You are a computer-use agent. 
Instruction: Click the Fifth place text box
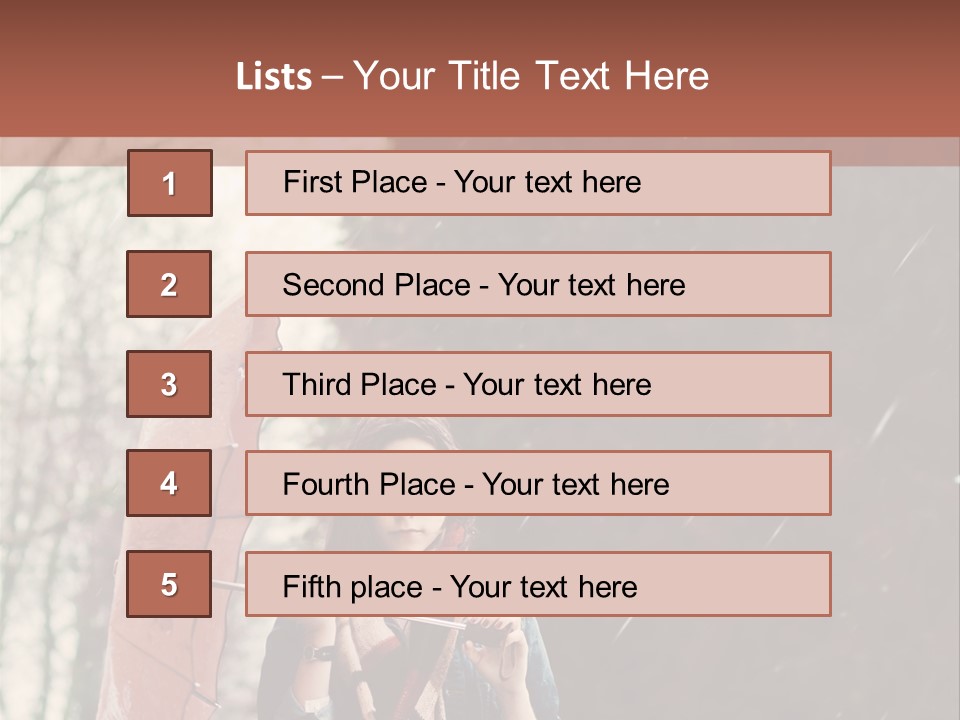[538, 585]
